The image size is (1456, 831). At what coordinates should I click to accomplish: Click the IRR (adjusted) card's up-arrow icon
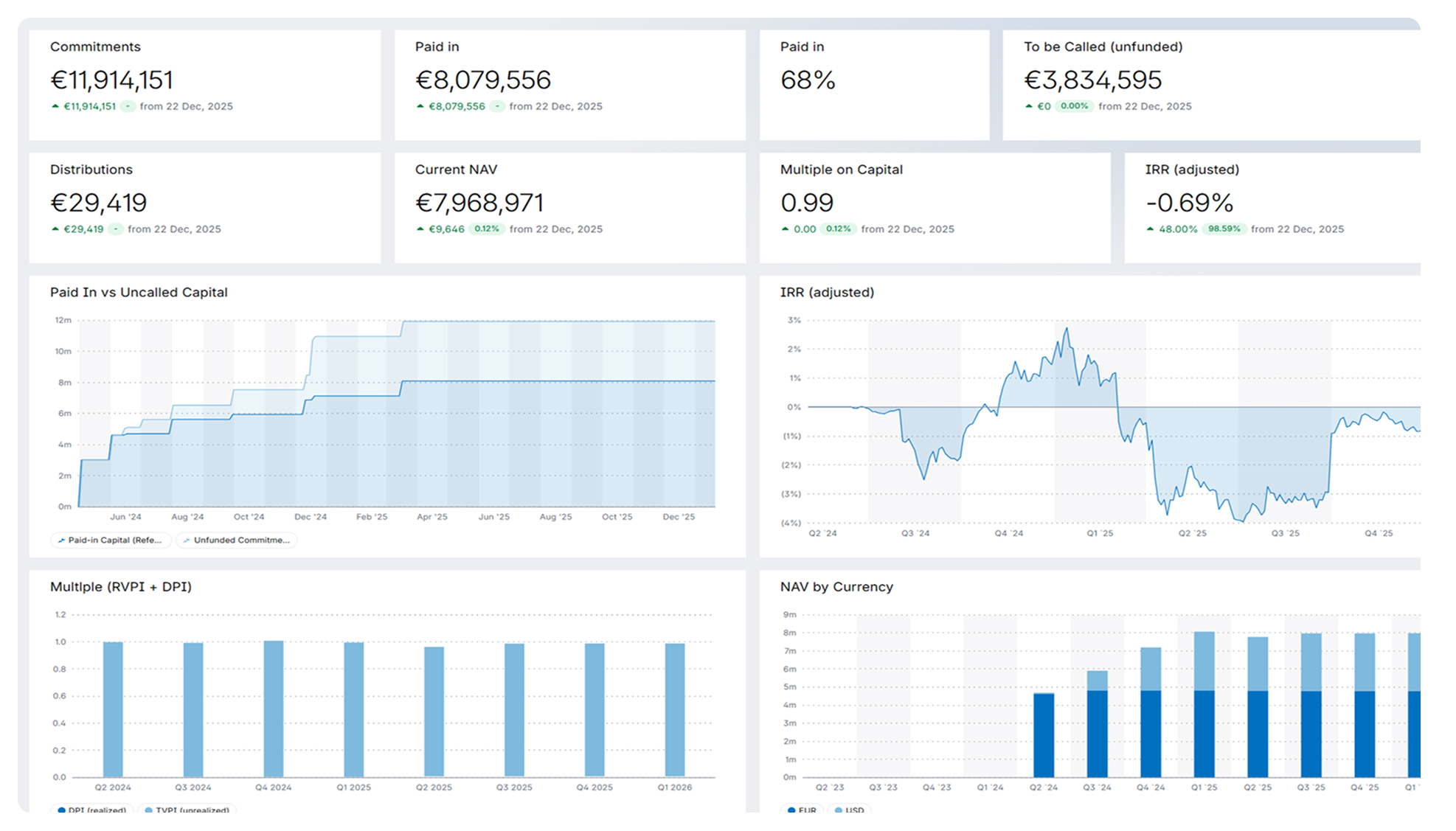tap(1150, 229)
